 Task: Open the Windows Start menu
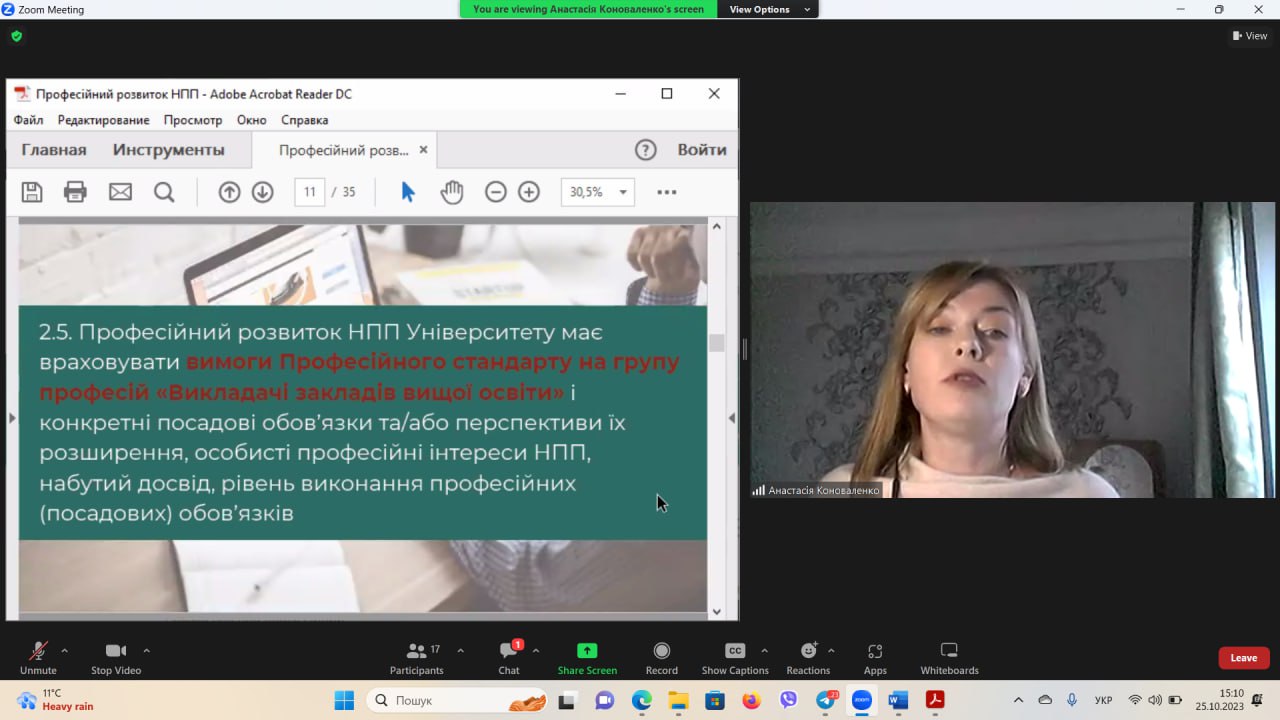344,700
